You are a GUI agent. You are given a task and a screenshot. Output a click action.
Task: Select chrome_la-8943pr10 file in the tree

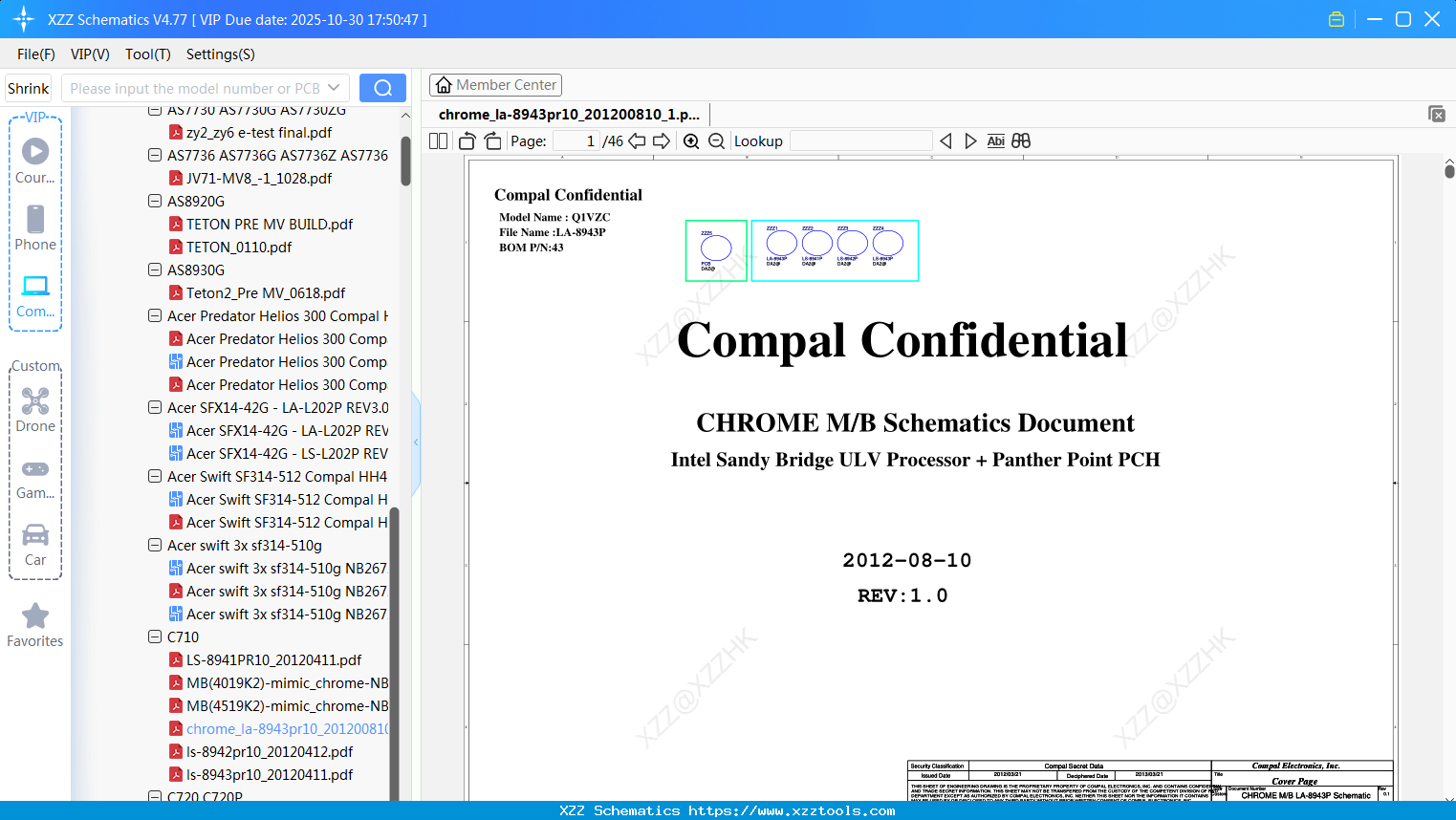279,728
